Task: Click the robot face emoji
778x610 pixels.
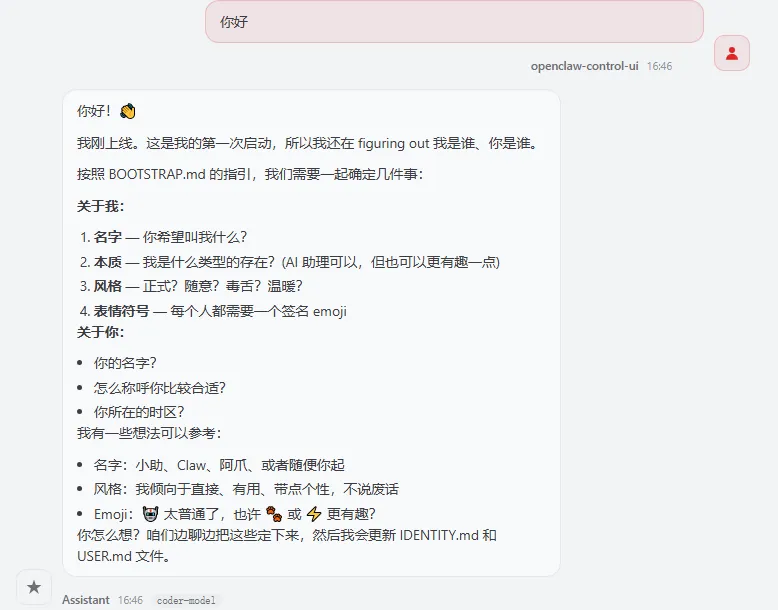Action: point(150,514)
